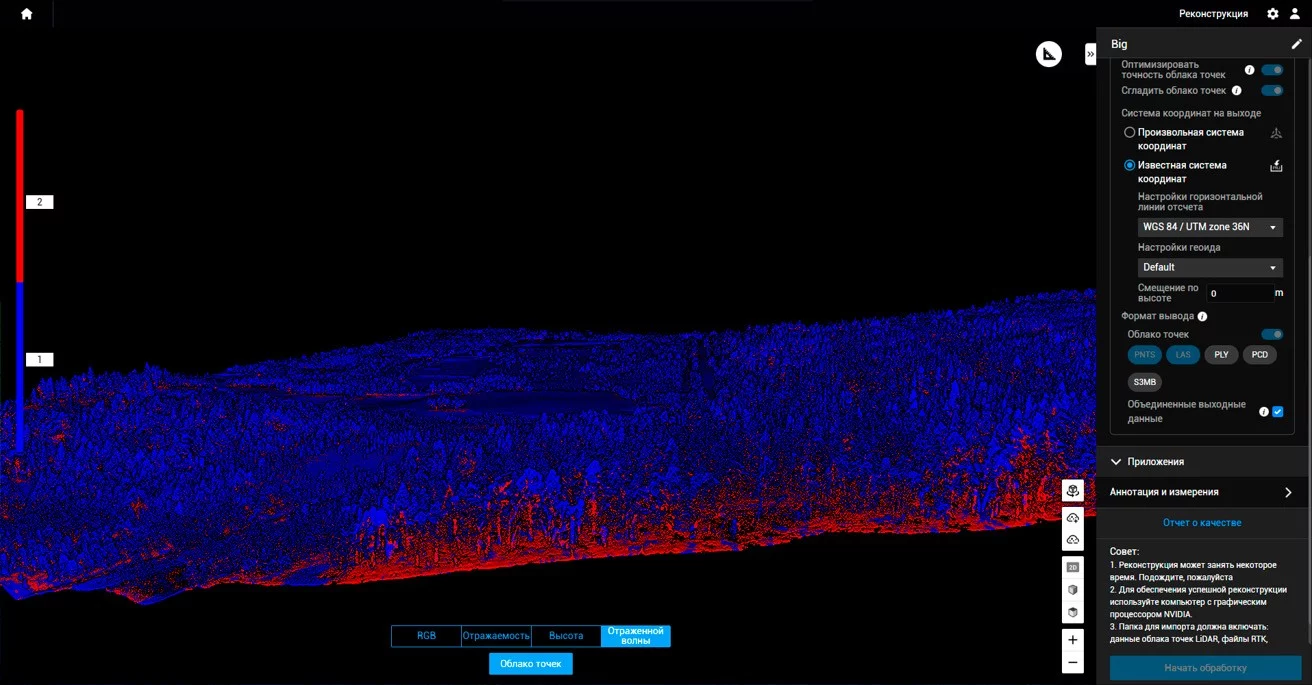Image resolution: width=1312 pixels, height=685 pixels.
Task: Select the Высота display tab
Action: (566, 636)
